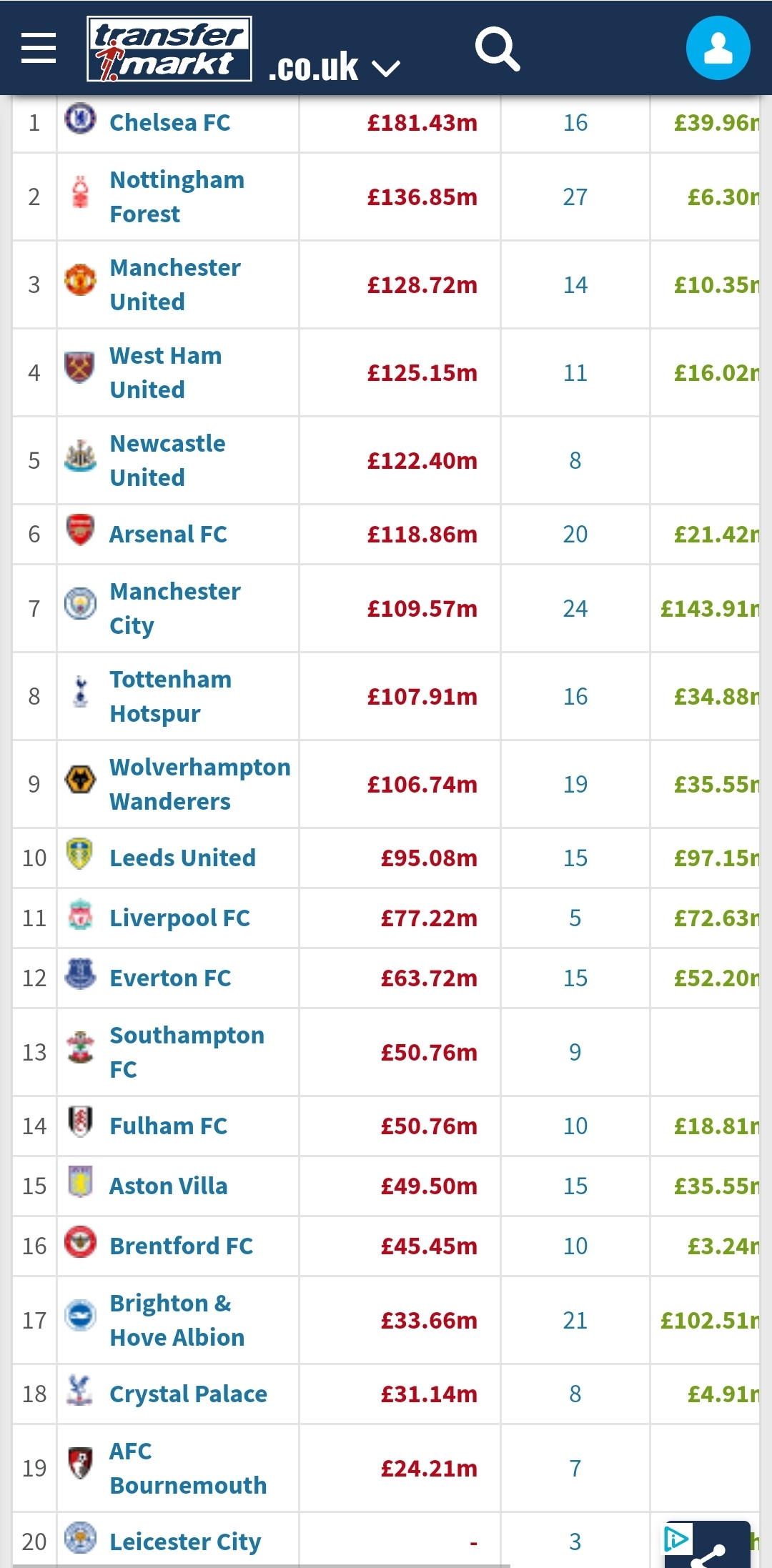
Task: Open the user profile icon
Action: [x=718, y=49]
